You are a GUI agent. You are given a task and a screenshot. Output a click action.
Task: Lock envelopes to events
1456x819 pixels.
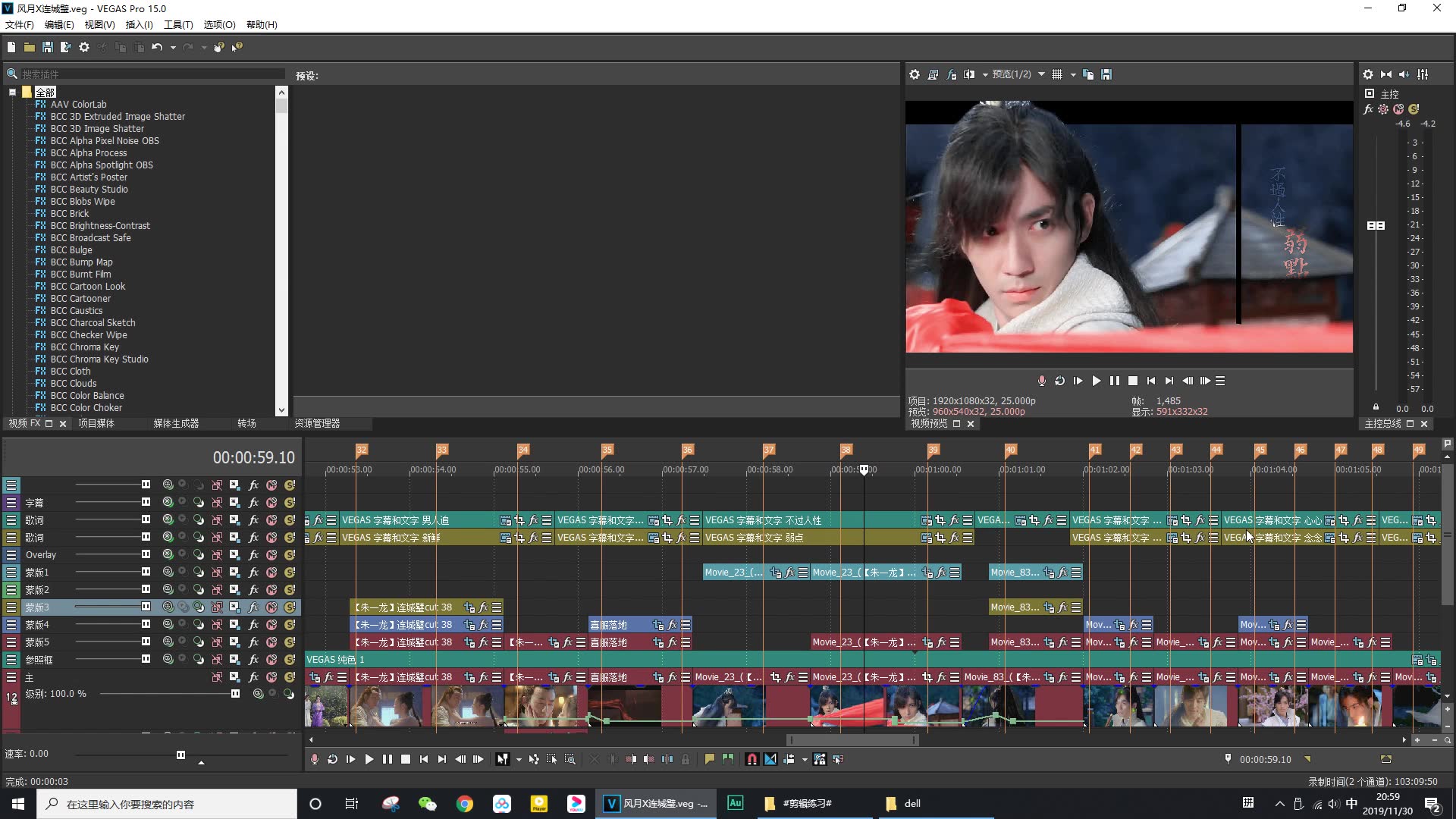pyautogui.click(x=820, y=759)
